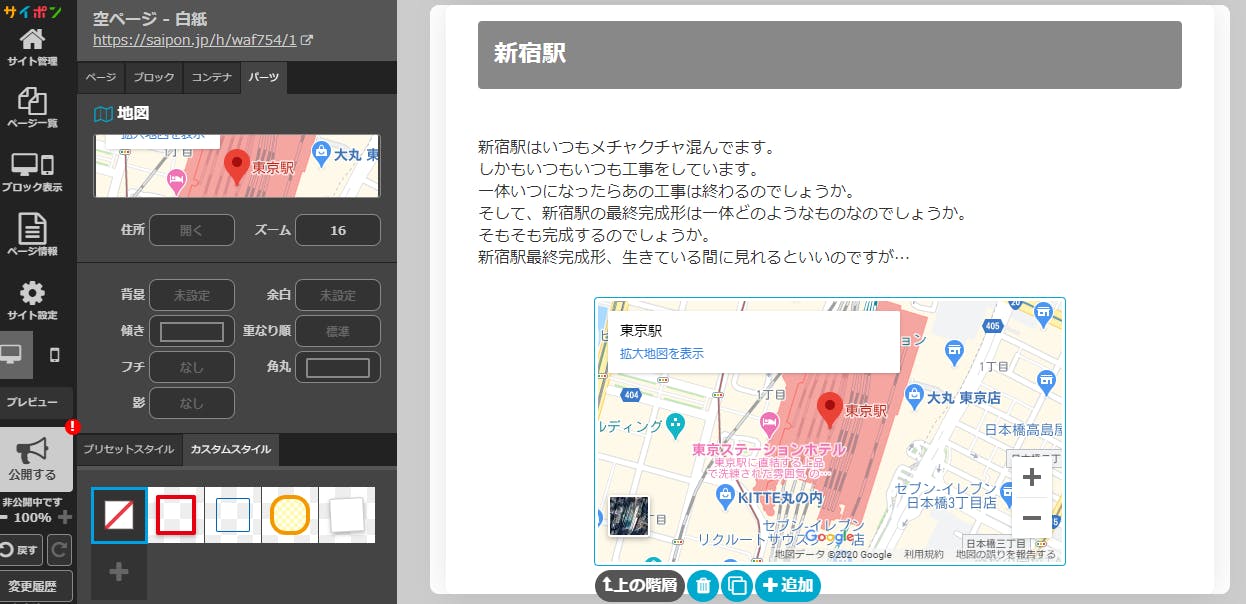Open the ページ一覧 page list
1246x604 pixels.
[x=32, y=108]
